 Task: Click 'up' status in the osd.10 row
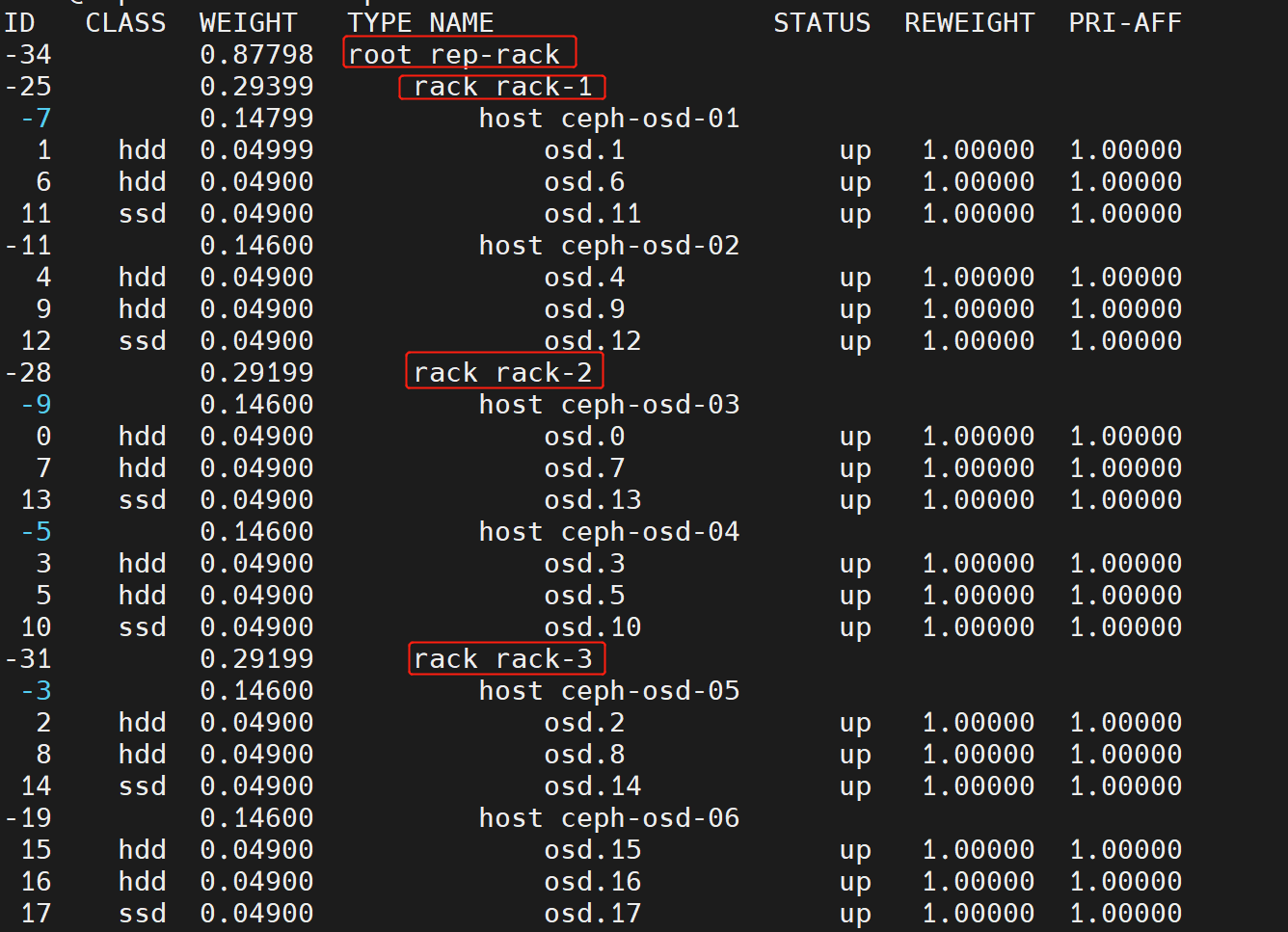[855, 628]
